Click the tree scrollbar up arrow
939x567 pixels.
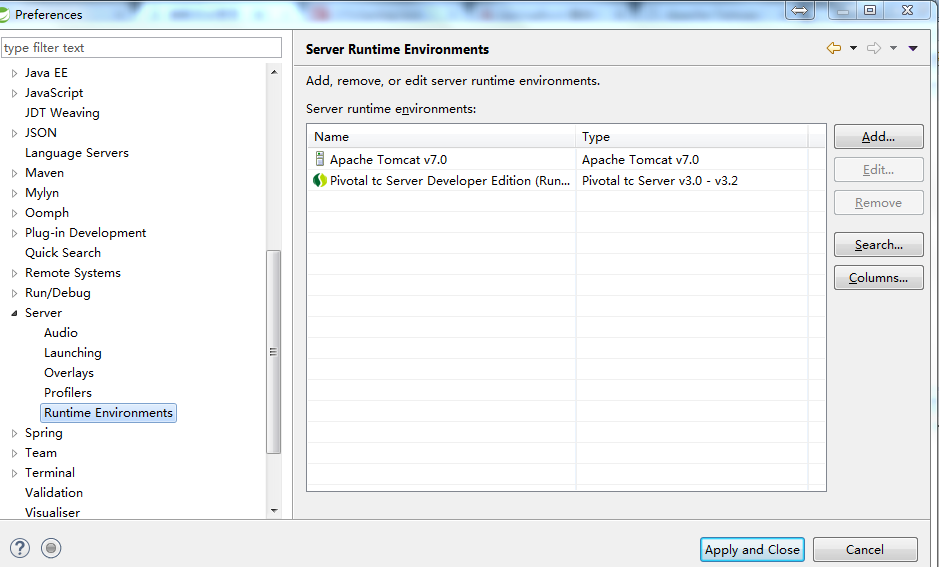coord(274,72)
